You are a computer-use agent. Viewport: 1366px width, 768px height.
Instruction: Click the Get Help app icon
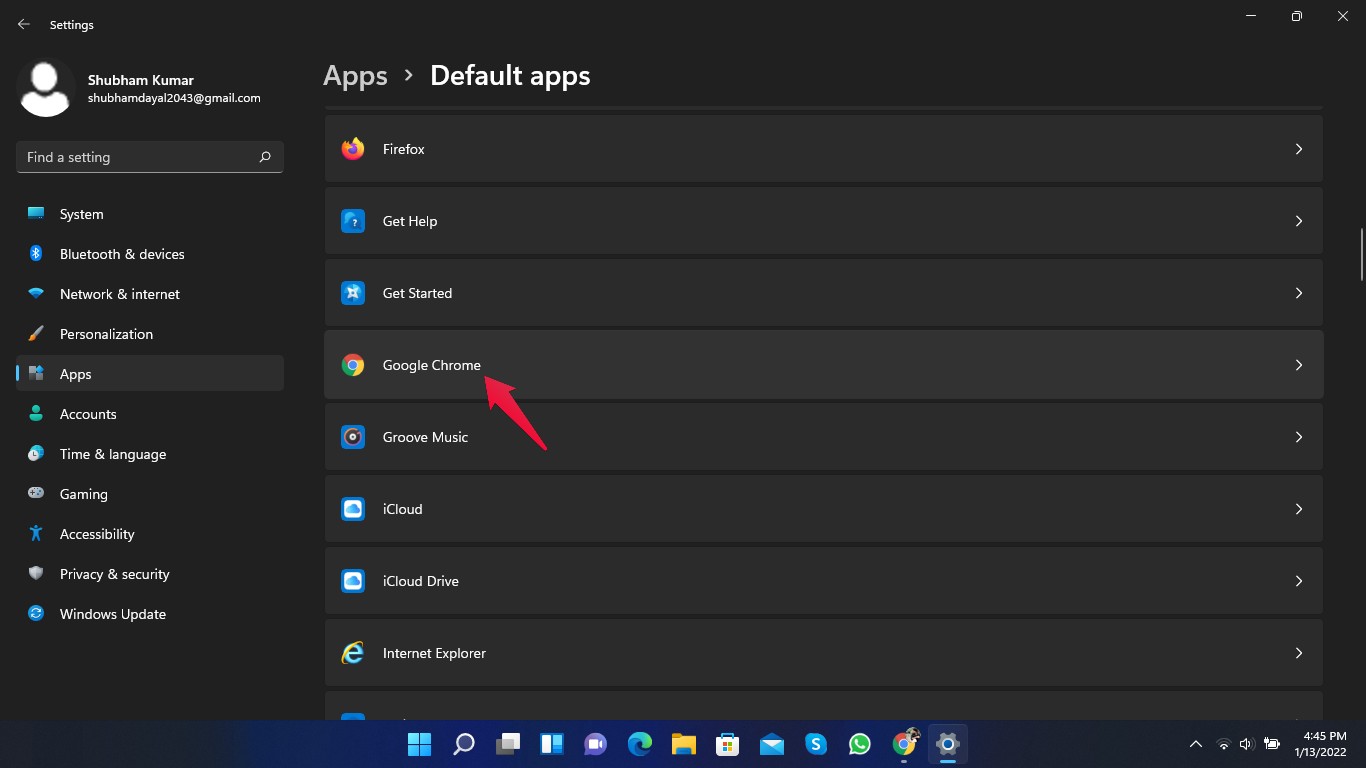pyautogui.click(x=353, y=221)
